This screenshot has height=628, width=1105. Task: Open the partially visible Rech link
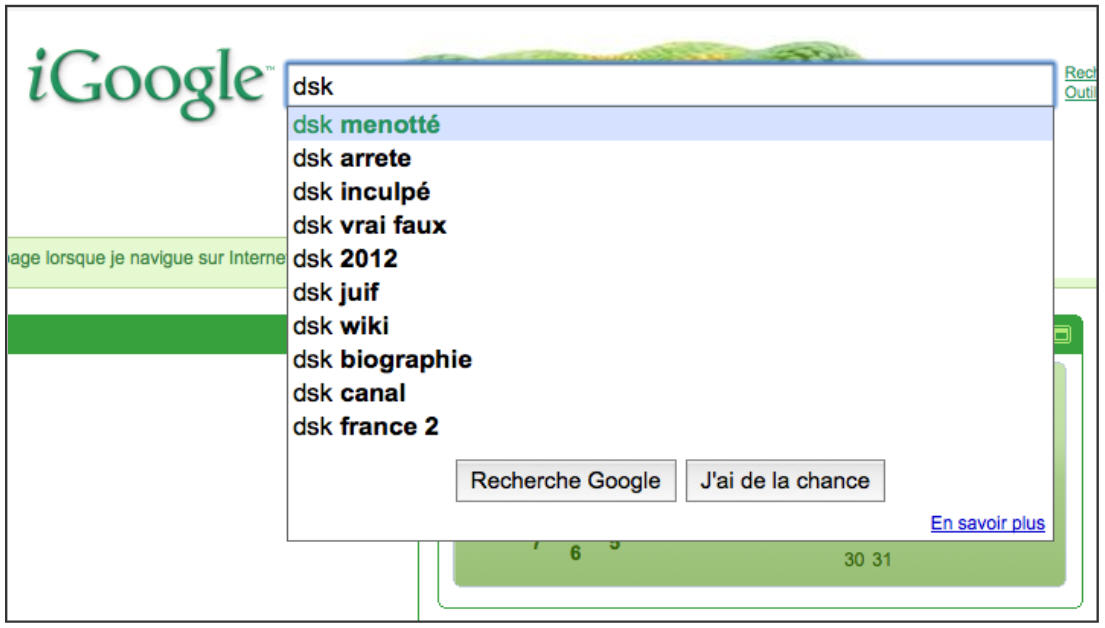point(1080,73)
